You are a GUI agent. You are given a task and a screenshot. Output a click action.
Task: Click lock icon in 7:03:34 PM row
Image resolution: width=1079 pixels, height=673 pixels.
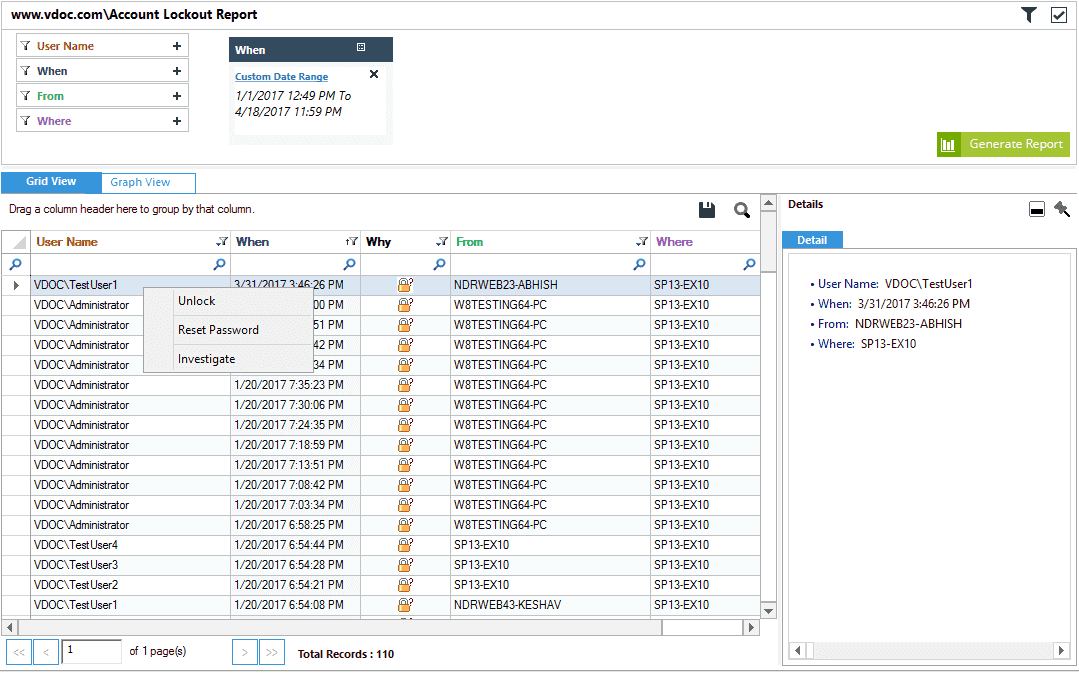click(x=405, y=504)
